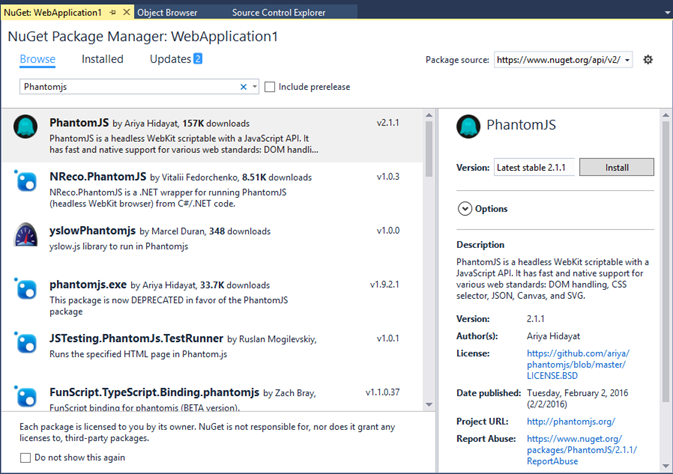Click the package list scrollbar thumb
Screen dimensions: 673x474
click(429, 149)
